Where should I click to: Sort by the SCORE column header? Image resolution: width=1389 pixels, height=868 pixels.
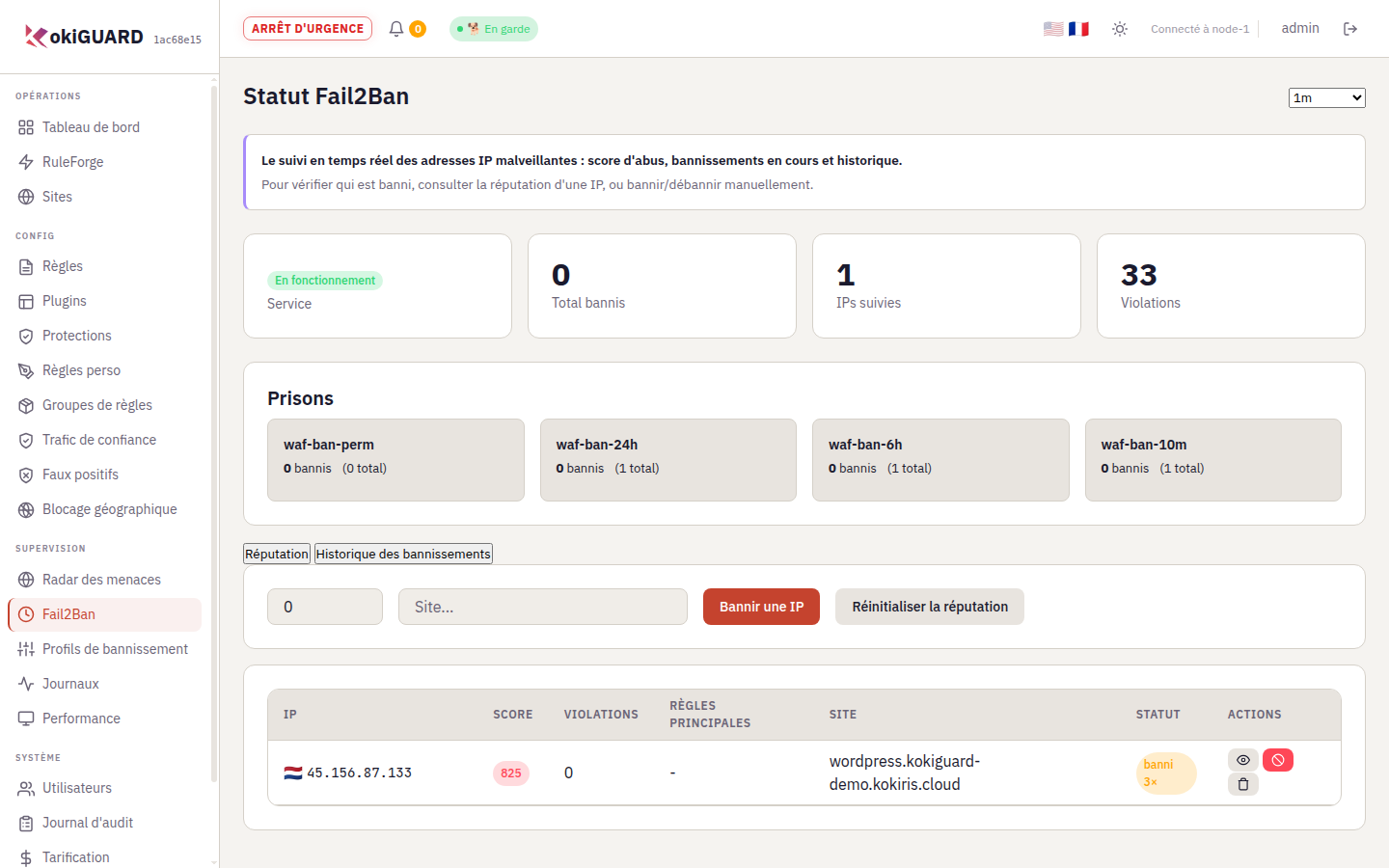(512, 715)
